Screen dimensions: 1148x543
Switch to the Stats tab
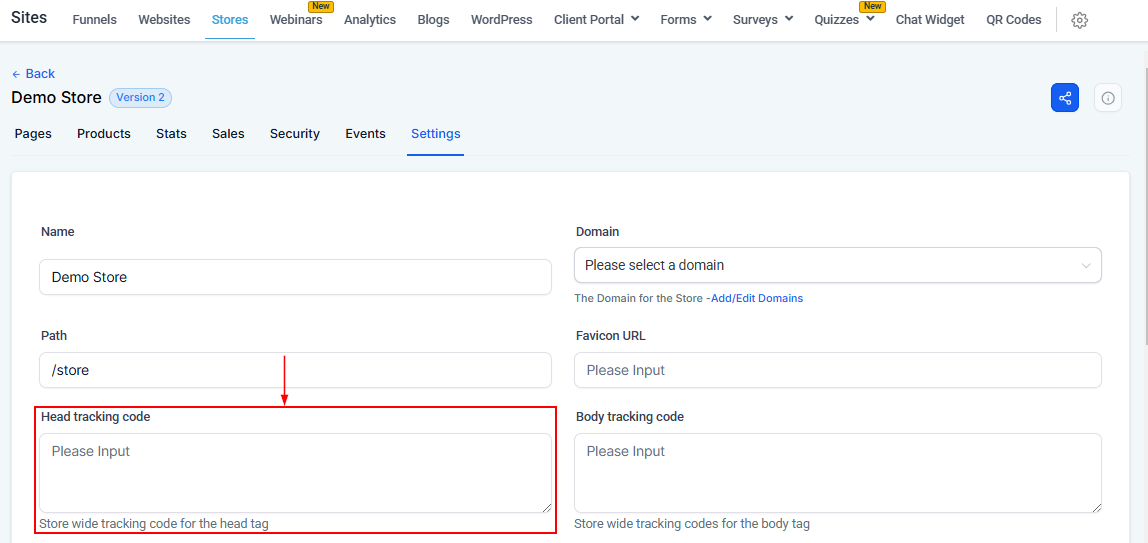171,134
